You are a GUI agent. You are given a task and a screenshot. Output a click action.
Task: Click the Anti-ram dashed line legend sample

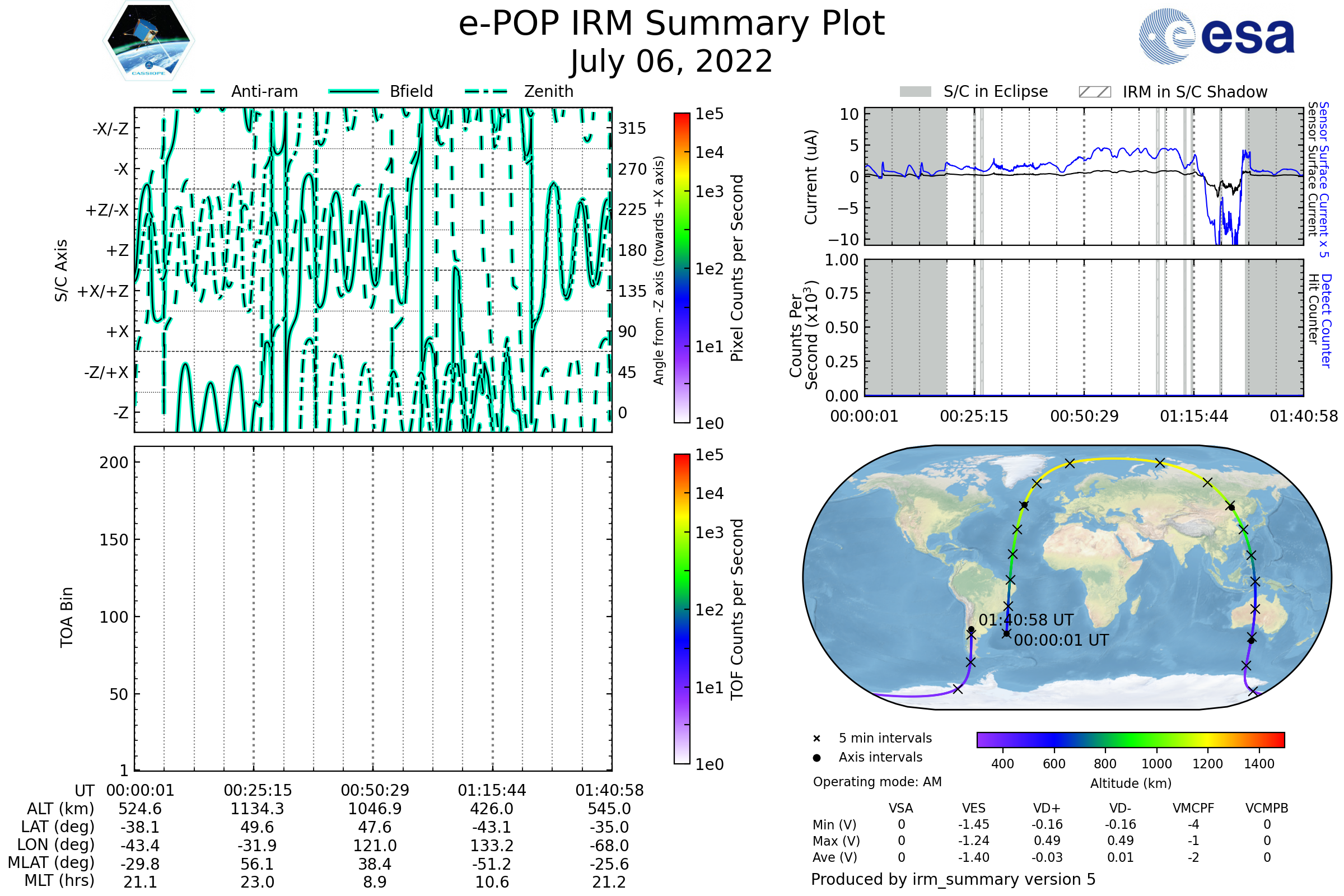(x=194, y=91)
